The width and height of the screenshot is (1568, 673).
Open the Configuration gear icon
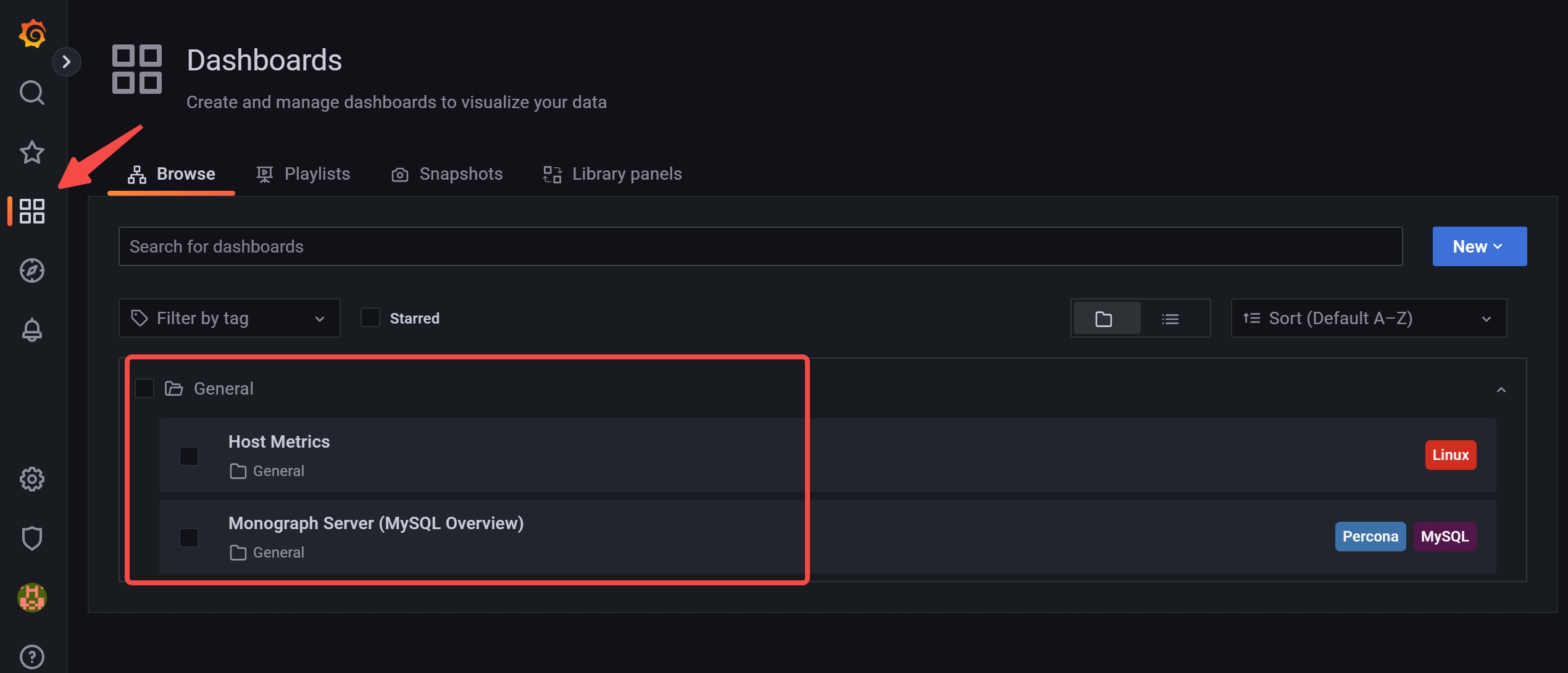click(32, 479)
